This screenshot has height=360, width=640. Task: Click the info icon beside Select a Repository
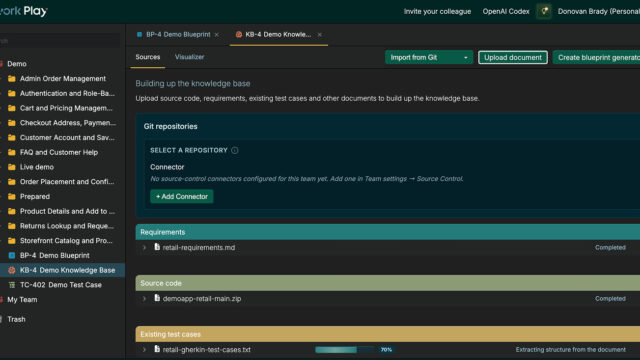[235, 150]
